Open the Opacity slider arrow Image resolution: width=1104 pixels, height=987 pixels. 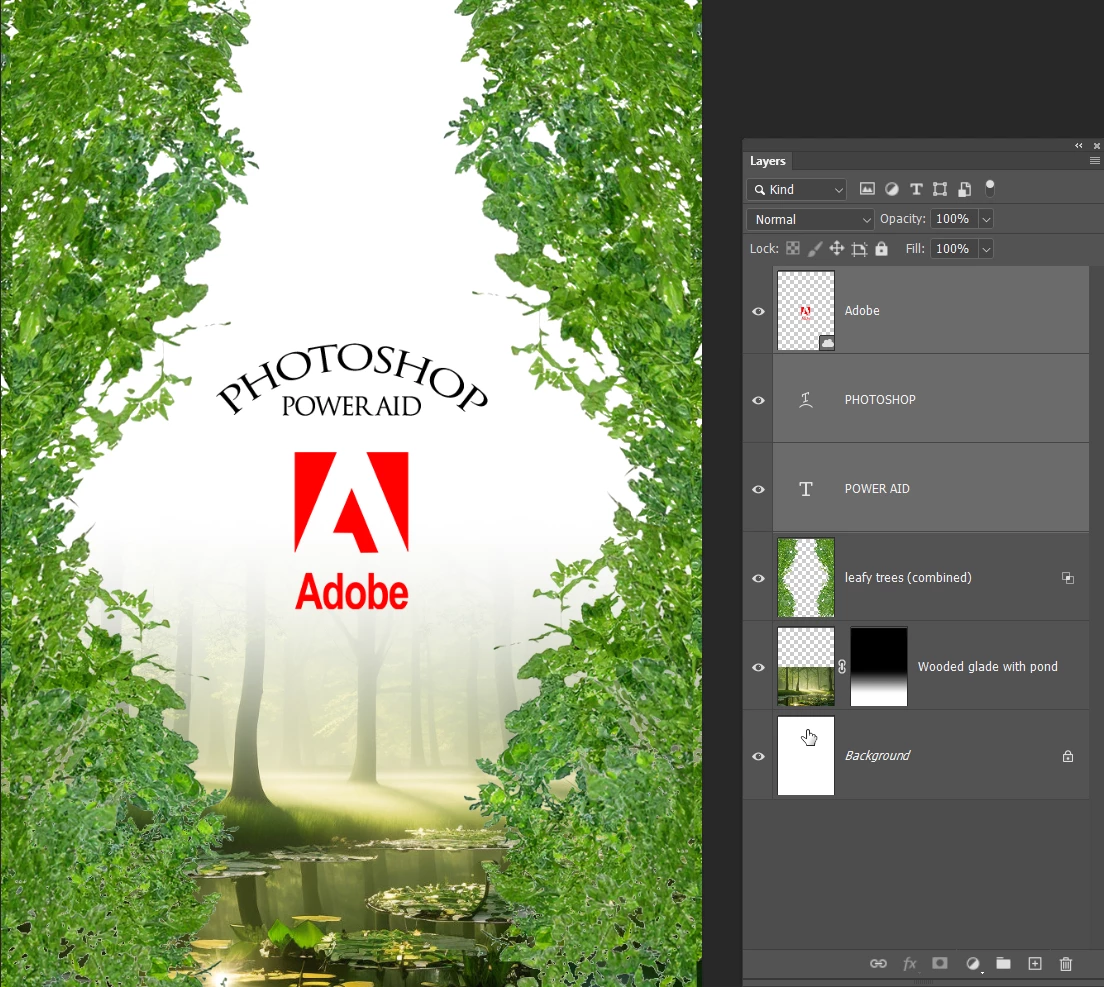[986, 220]
